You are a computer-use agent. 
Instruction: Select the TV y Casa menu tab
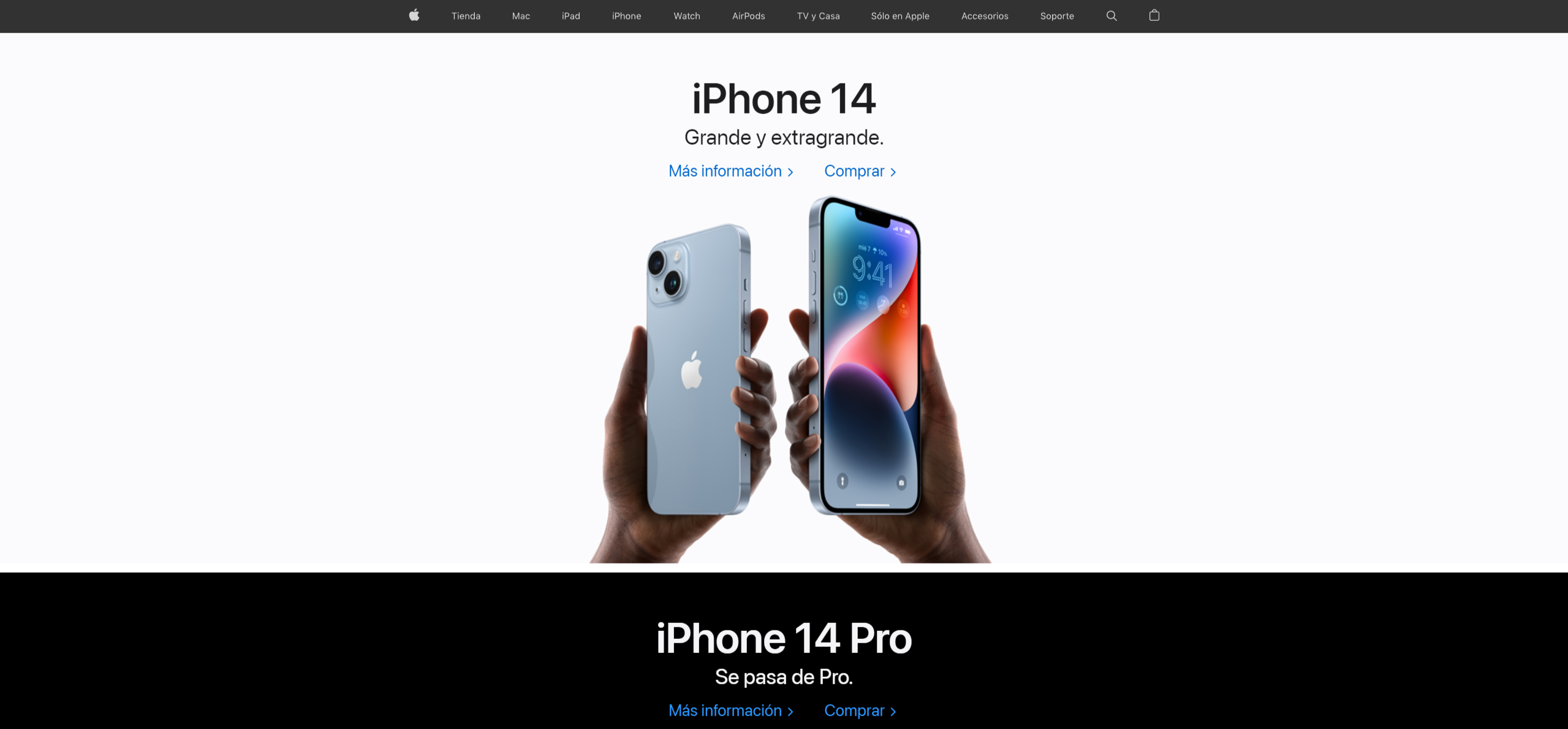(819, 16)
